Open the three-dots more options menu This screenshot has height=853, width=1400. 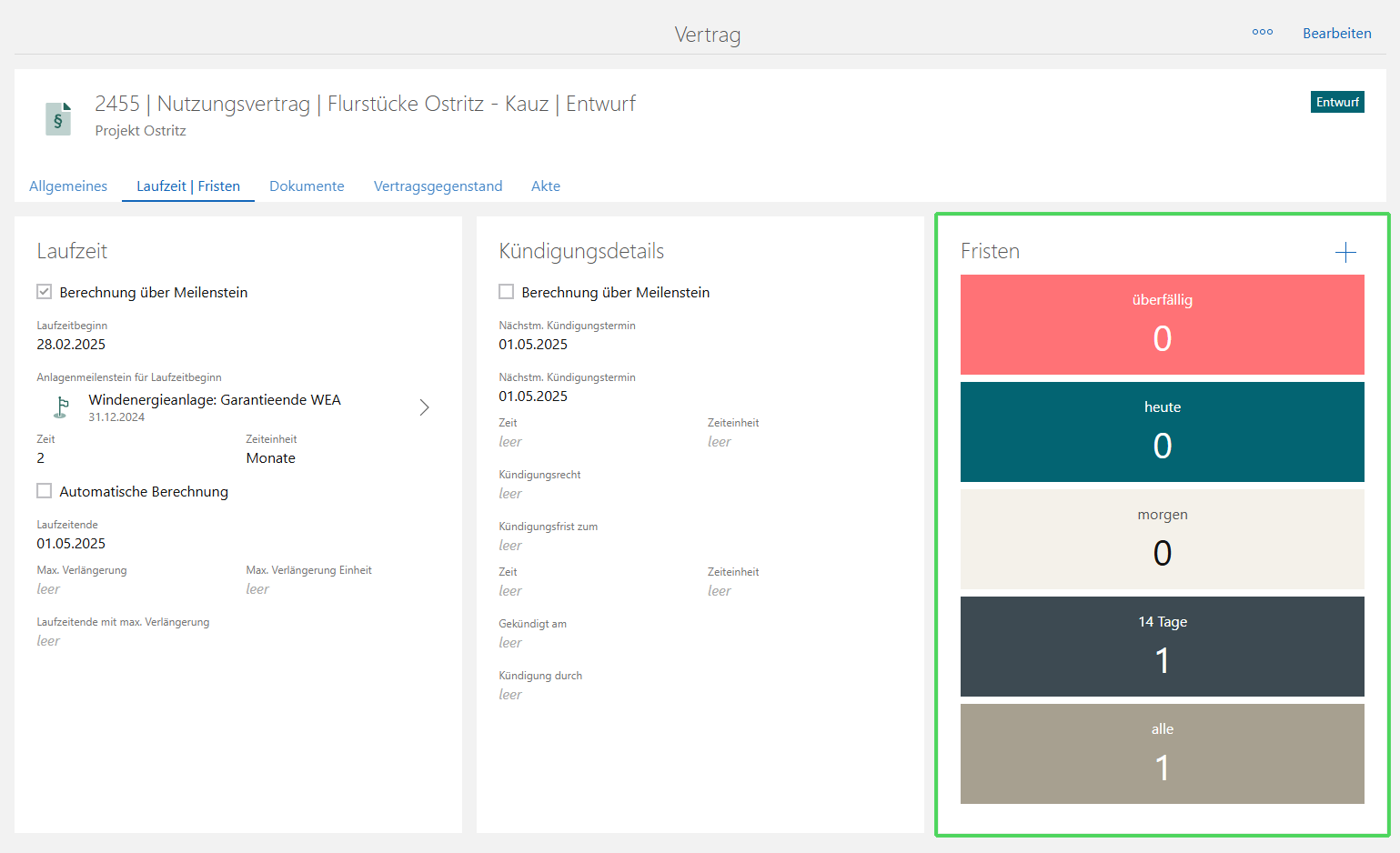point(1262,33)
